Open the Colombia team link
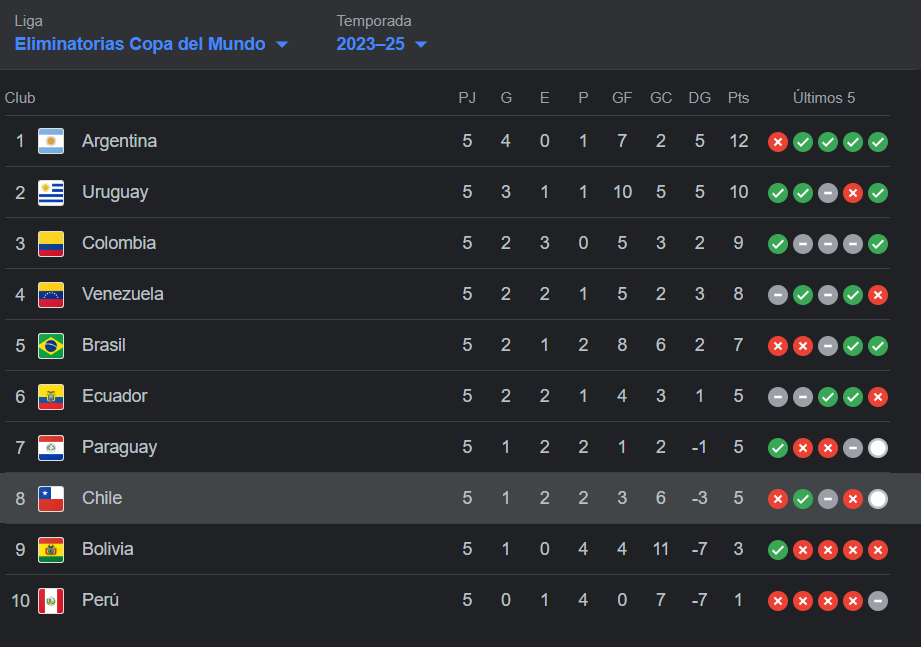Screen dimensions: 921x647 point(119,243)
